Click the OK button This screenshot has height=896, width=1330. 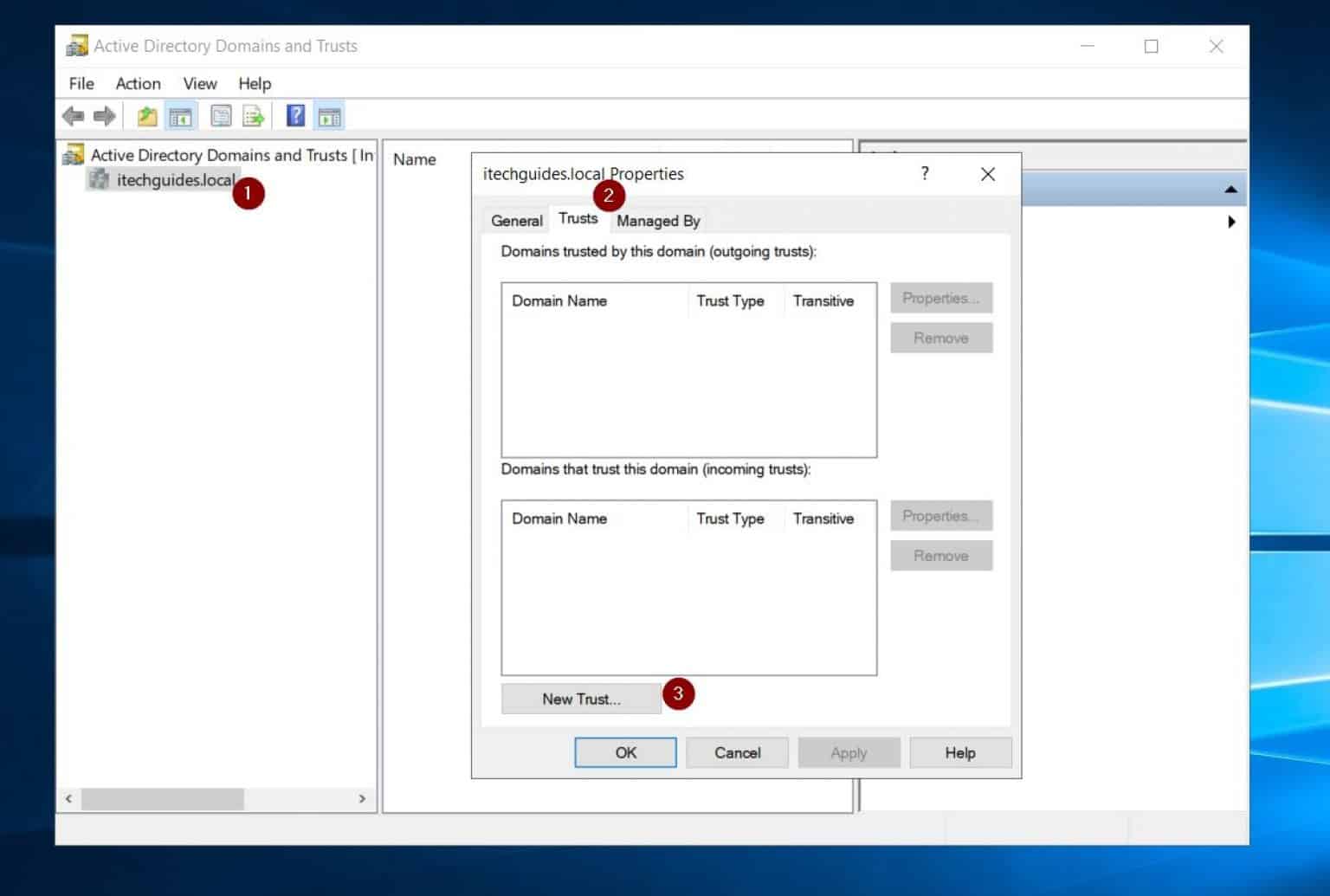[625, 752]
